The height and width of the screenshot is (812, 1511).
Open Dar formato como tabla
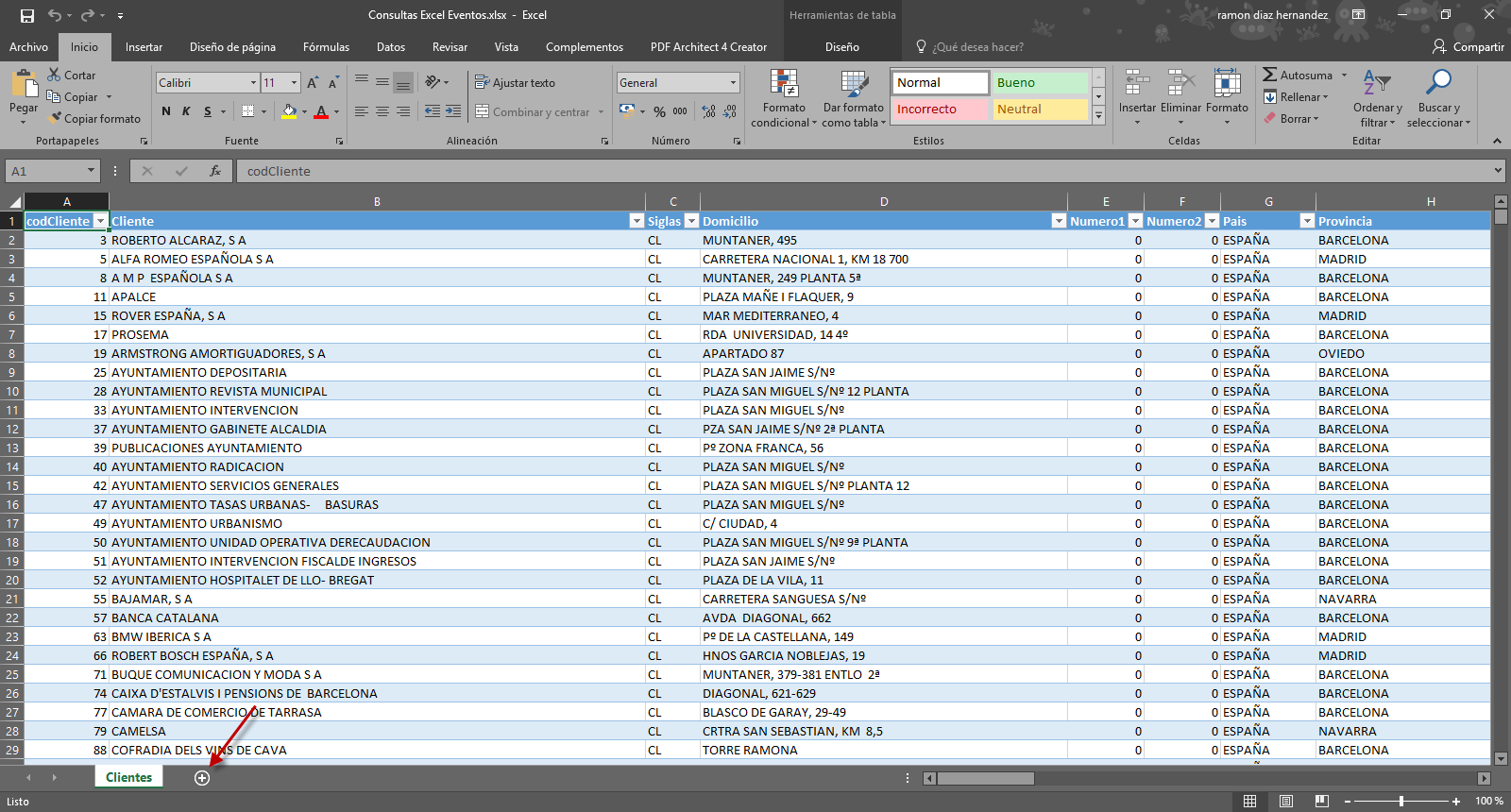pyautogui.click(x=854, y=98)
